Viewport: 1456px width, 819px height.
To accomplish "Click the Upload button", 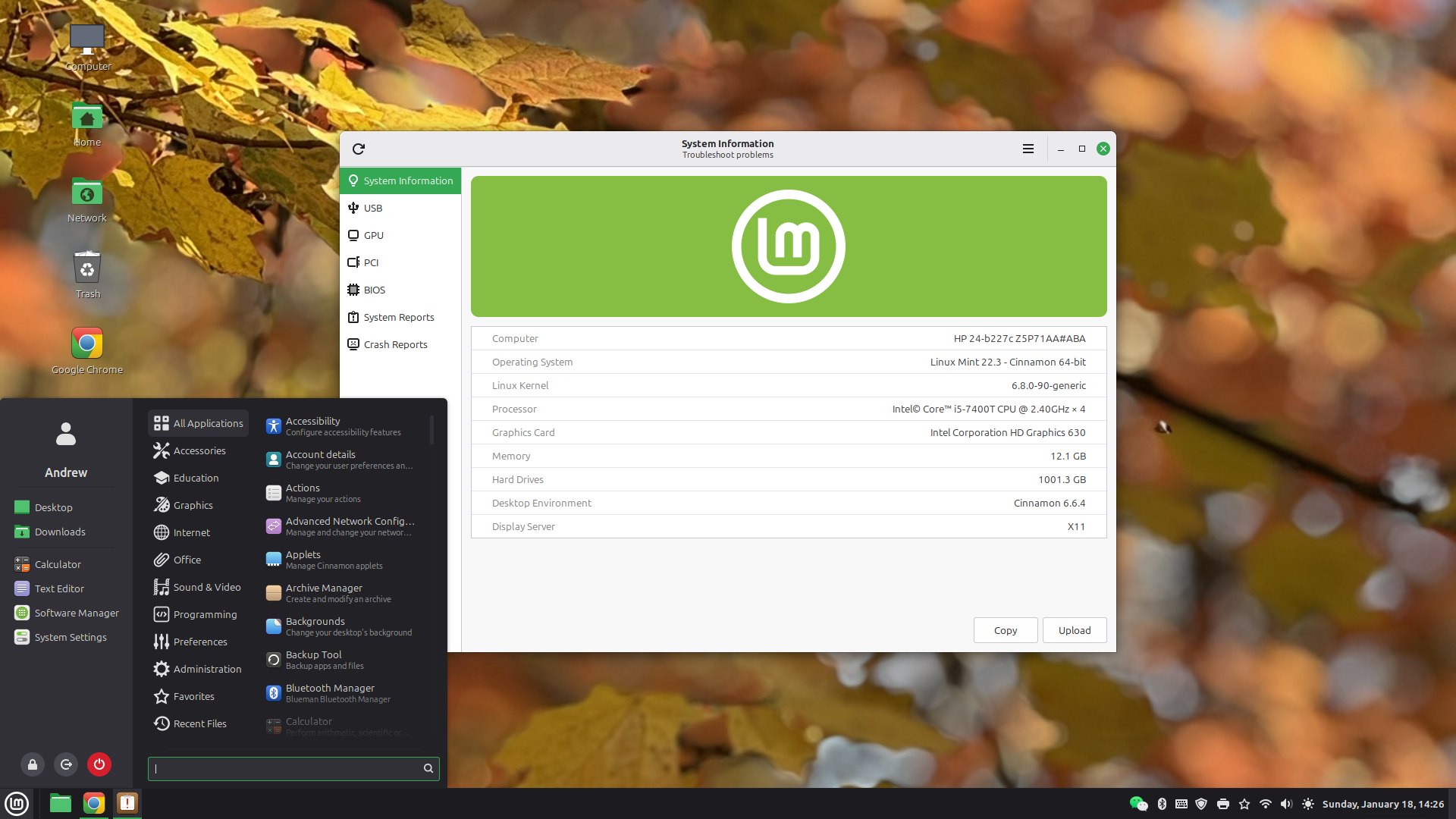I will coord(1075,630).
